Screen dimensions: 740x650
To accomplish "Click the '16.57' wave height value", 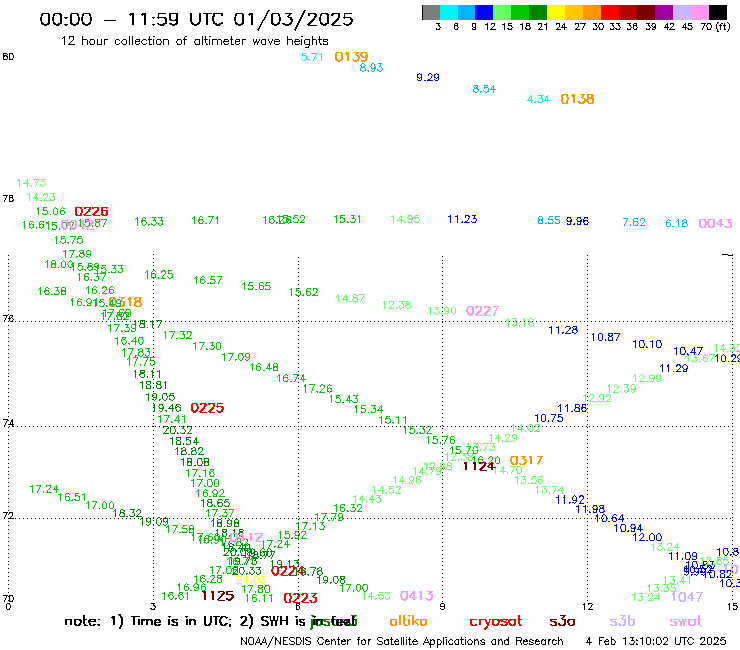I will (x=207, y=280).
